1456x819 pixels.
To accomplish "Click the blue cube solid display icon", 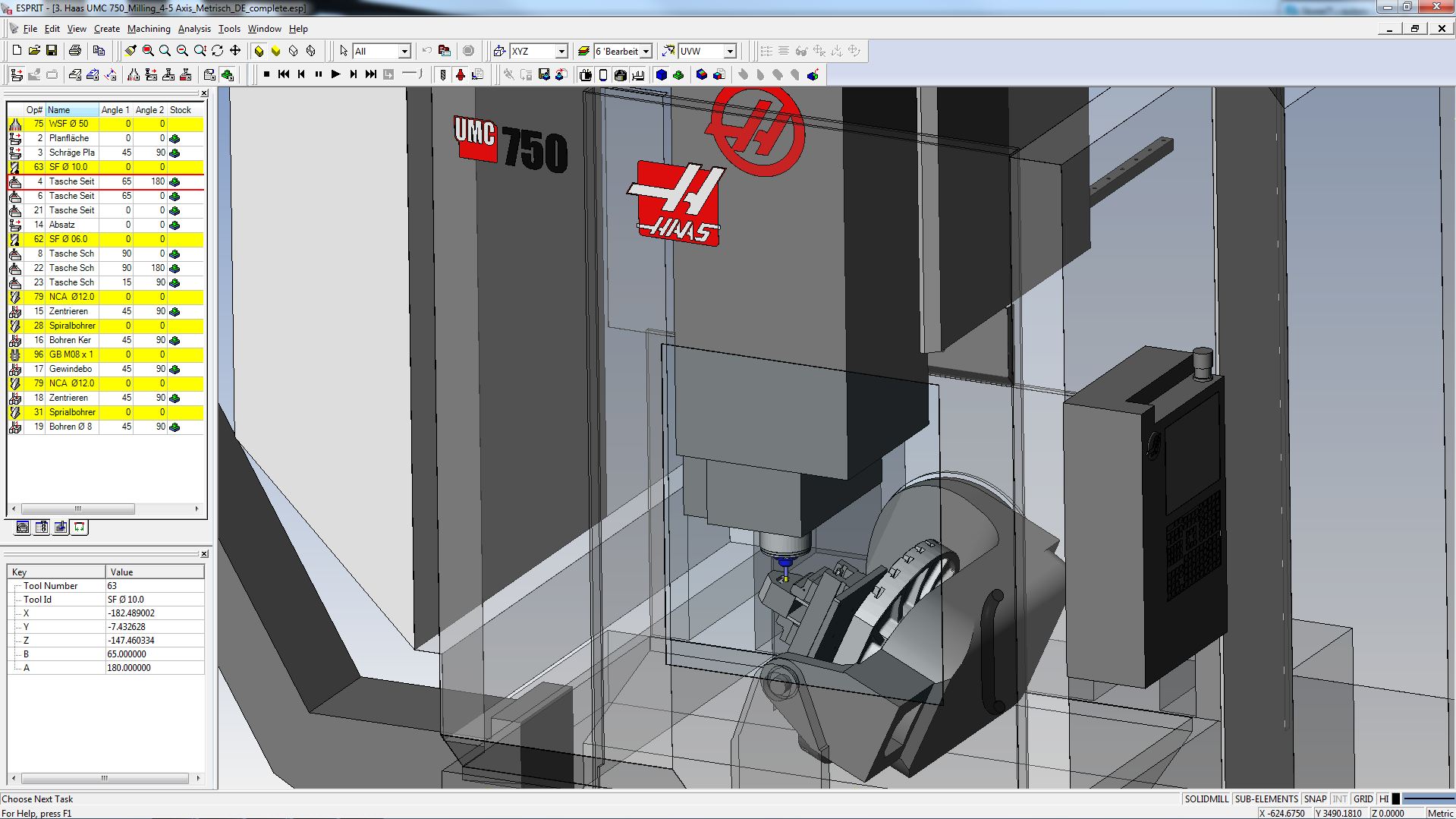I will click(x=661, y=74).
